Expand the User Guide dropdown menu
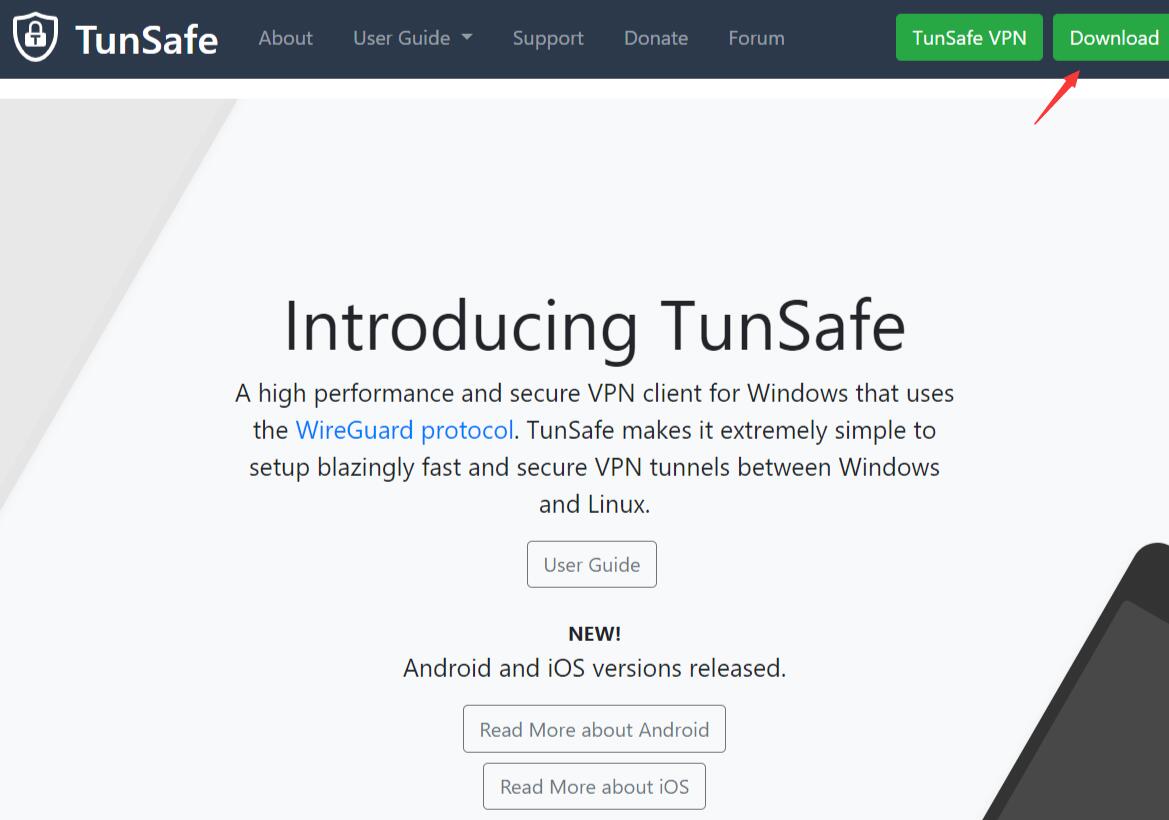Screen dimensions: 1169x820 [x=412, y=38]
